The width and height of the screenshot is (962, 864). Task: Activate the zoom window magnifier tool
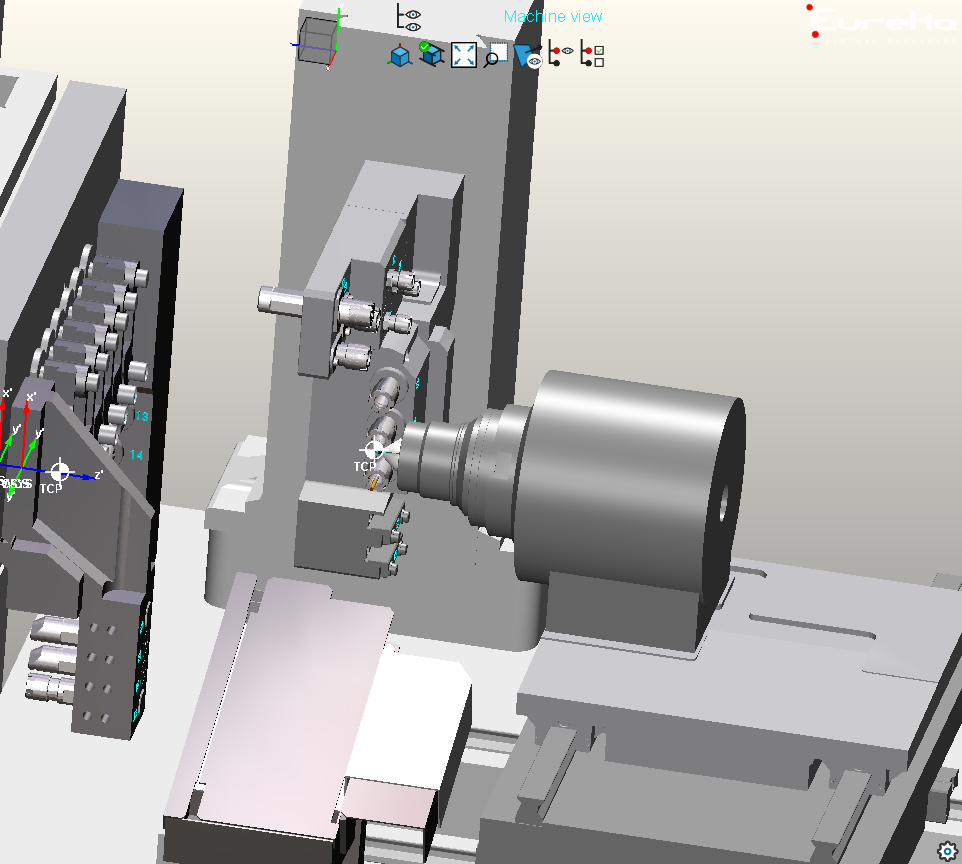(x=494, y=56)
